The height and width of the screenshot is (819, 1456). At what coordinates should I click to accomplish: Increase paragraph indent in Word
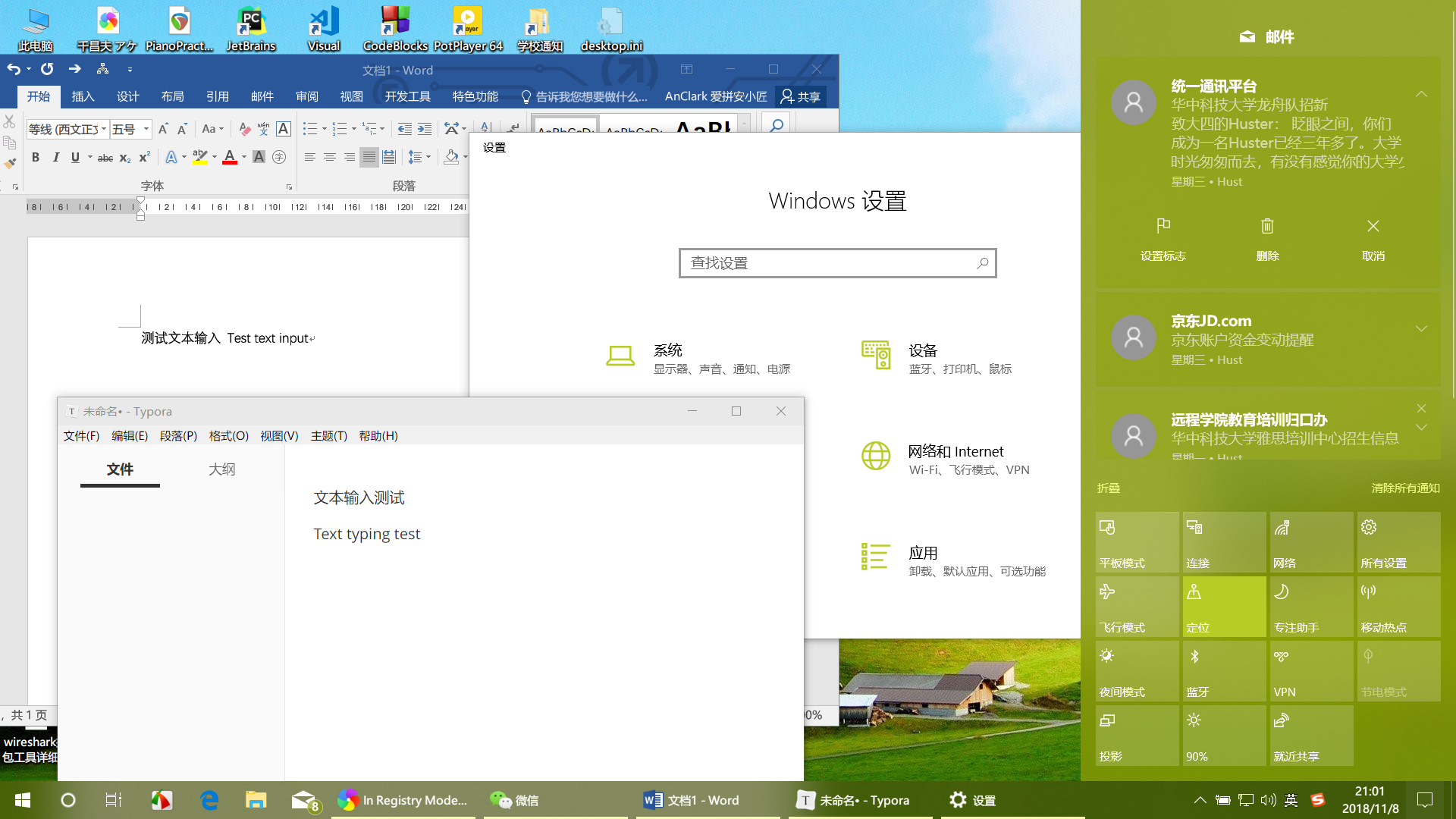[425, 129]
